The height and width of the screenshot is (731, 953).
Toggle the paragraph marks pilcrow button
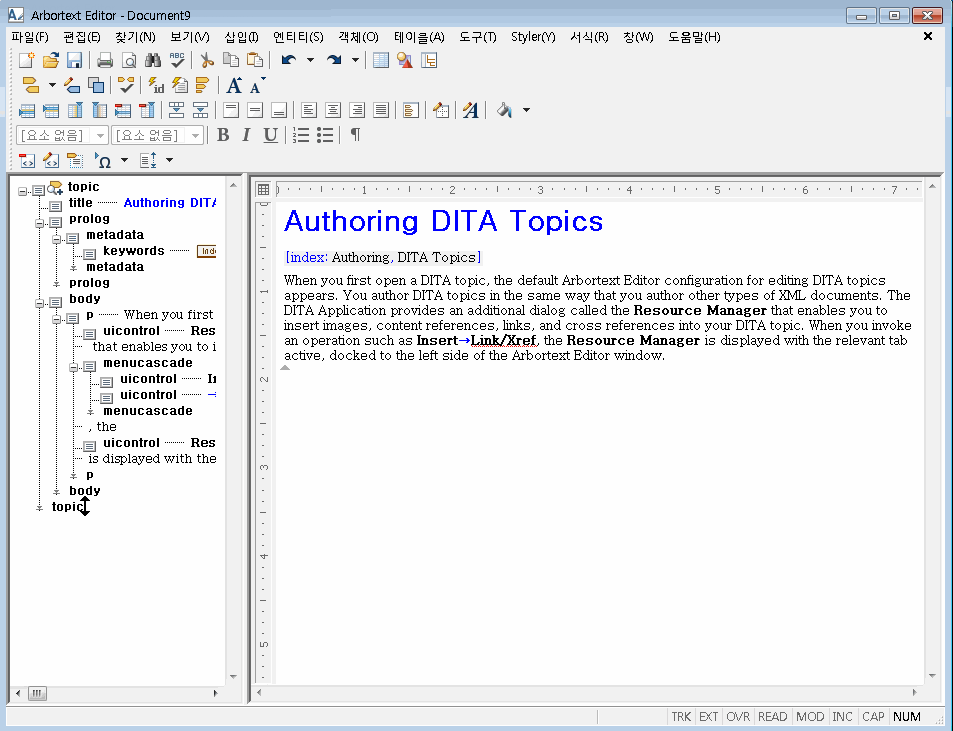tap(356, 135)
